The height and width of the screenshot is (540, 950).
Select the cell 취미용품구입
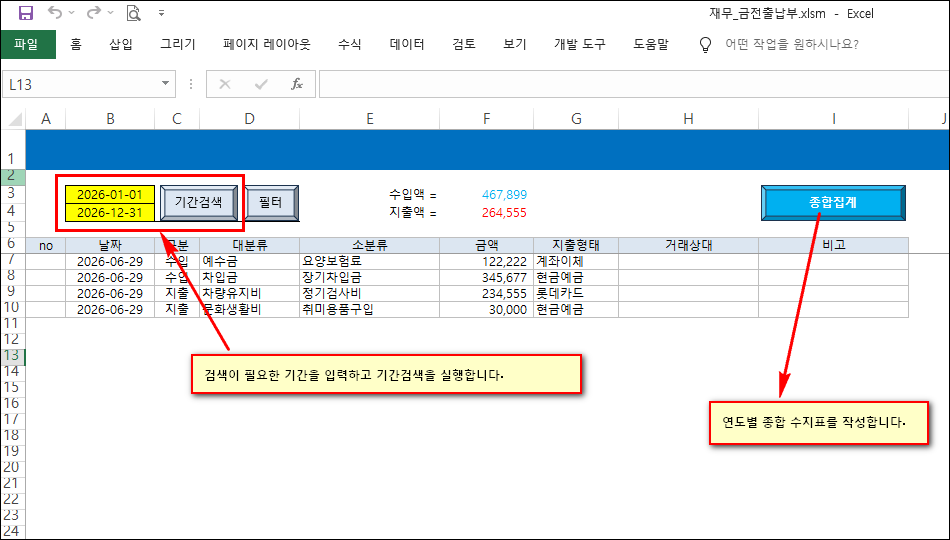click(370, 309)
